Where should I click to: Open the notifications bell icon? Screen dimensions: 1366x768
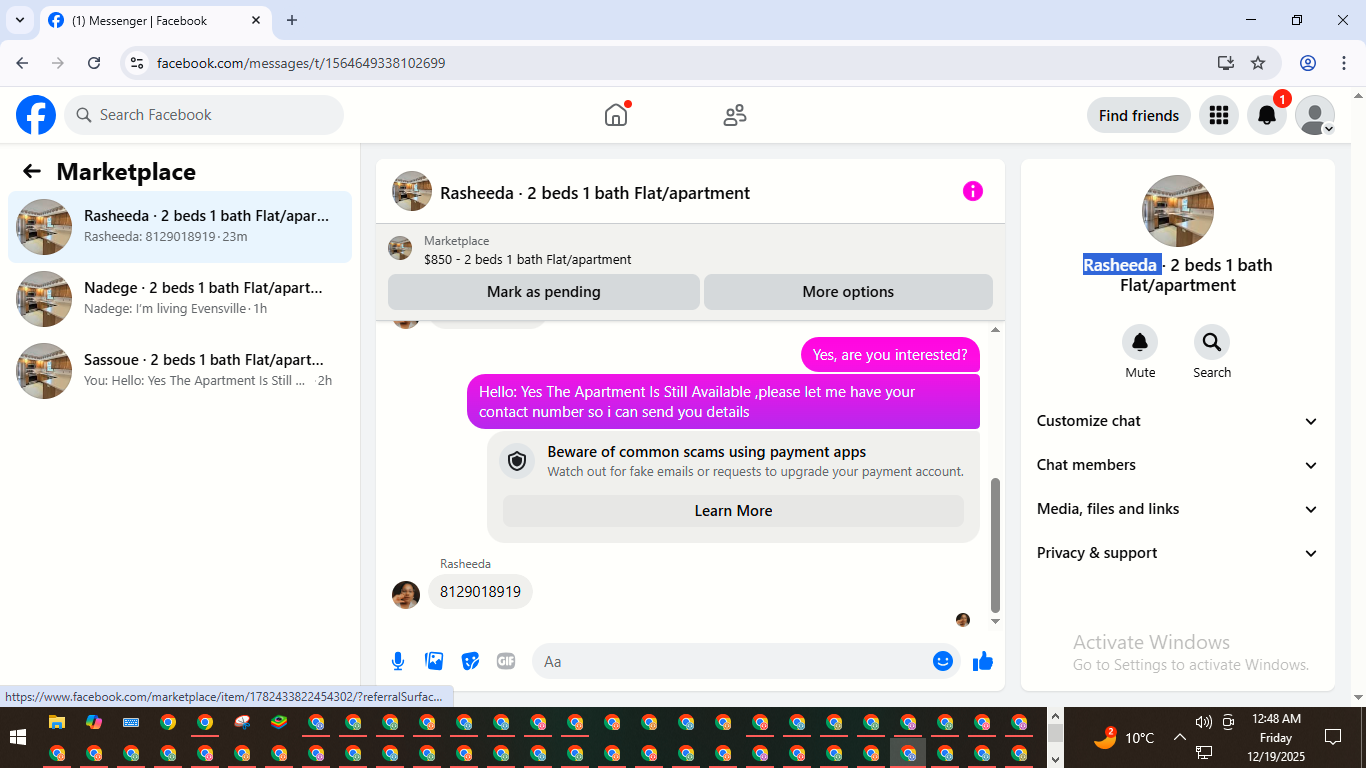(x=1266, y=115)
